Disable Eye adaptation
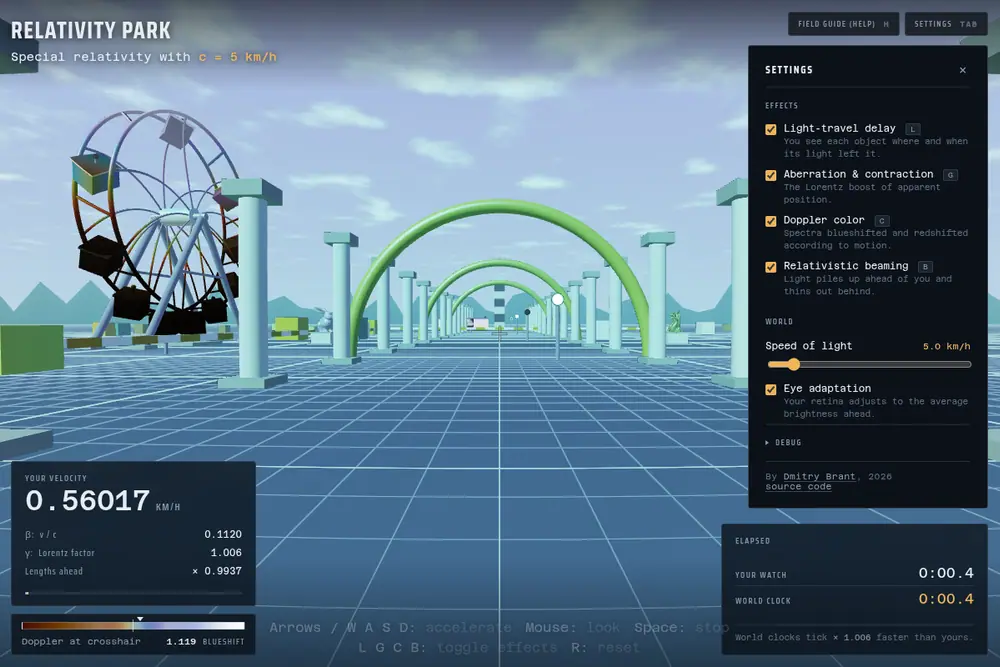The width and height of the screenshot is (1000, 667). (770, 390)
